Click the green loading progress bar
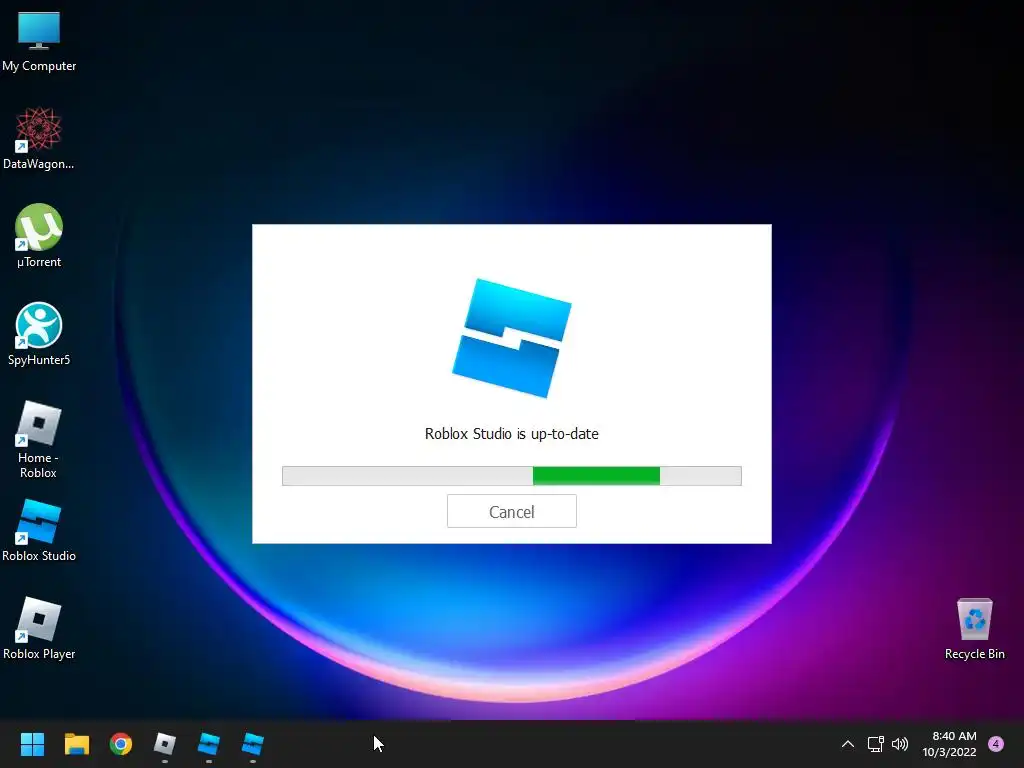The image size is (1024, 768). point(511,476)
